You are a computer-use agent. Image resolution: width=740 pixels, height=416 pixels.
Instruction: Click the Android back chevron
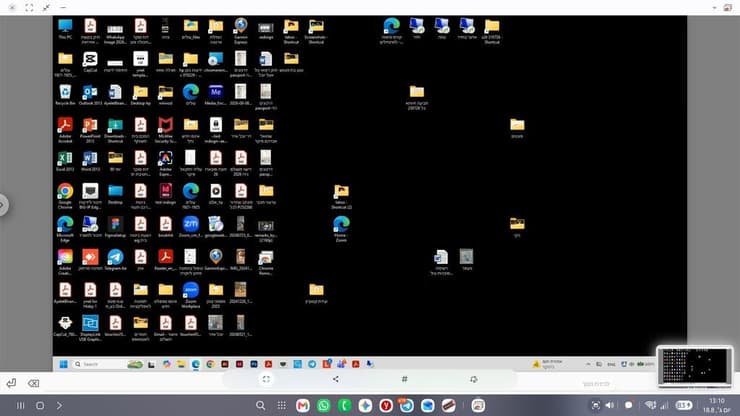59,406
